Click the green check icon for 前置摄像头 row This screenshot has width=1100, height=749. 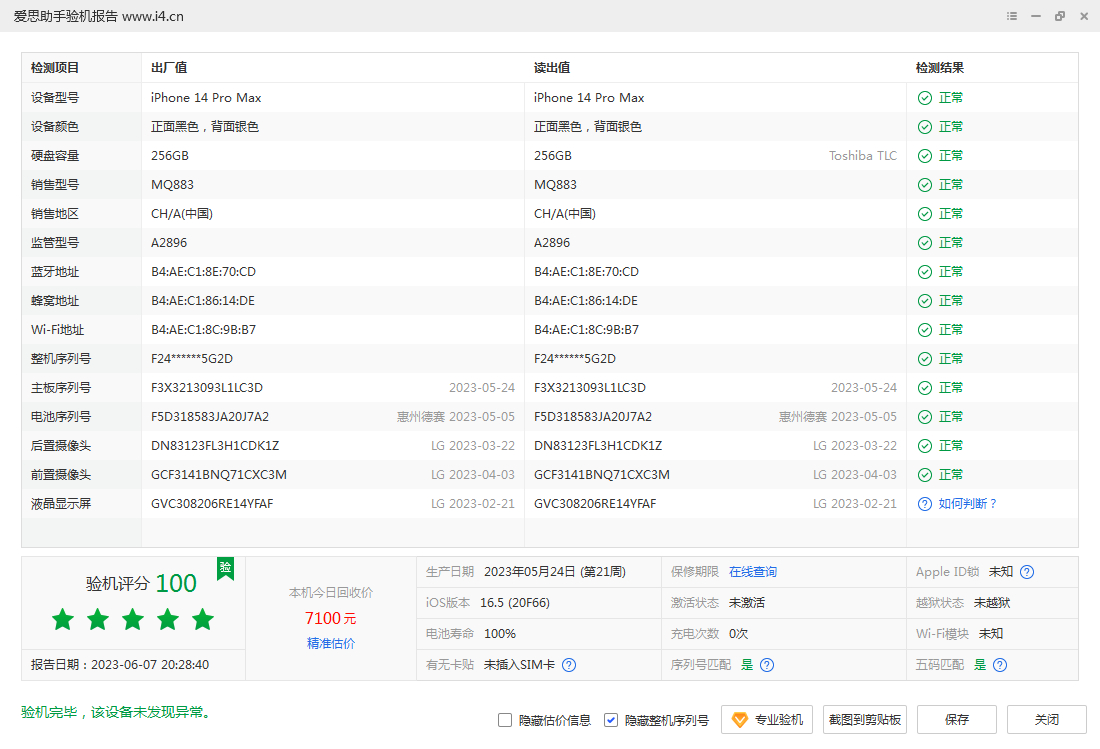pyautogui.click(x=925, y=475)
